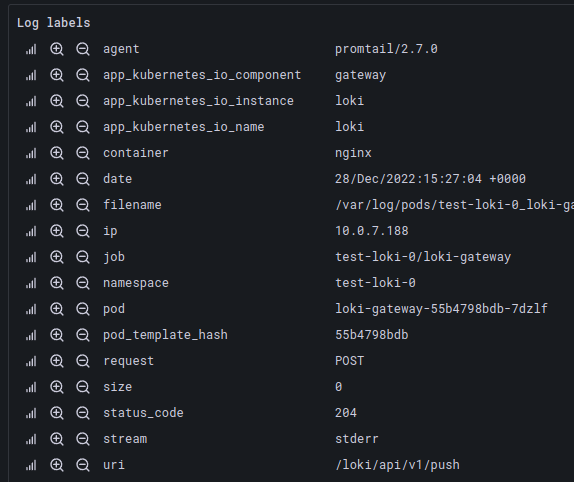Filter out stream stderr value
The height and width of the screenshot is (482, 574).
(83, 439)
